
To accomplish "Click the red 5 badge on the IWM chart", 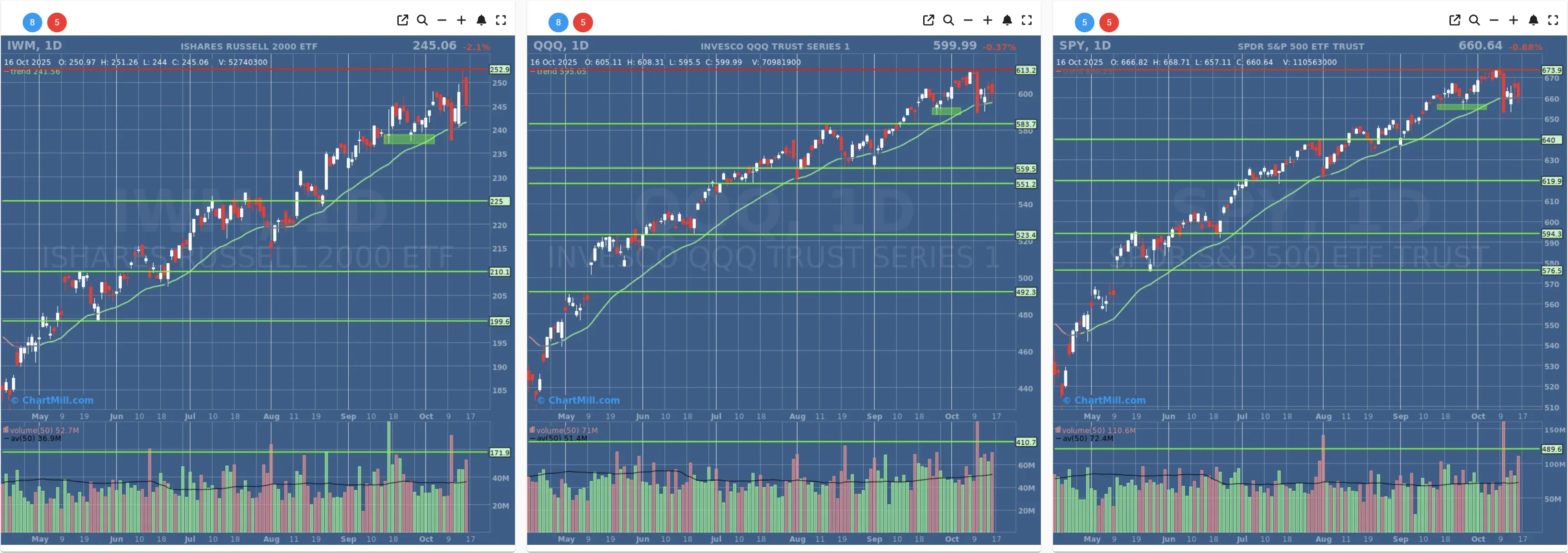I will (57, 23).
